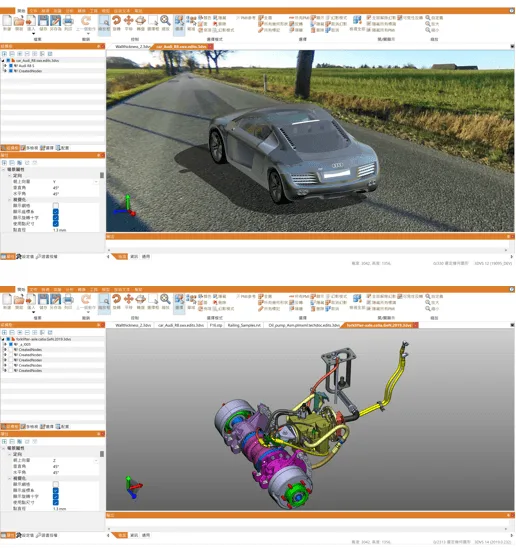Enable the first unchecked grid checkbox in bottom properties
Screen dimensions: 516x551
[x=56, y=484]
